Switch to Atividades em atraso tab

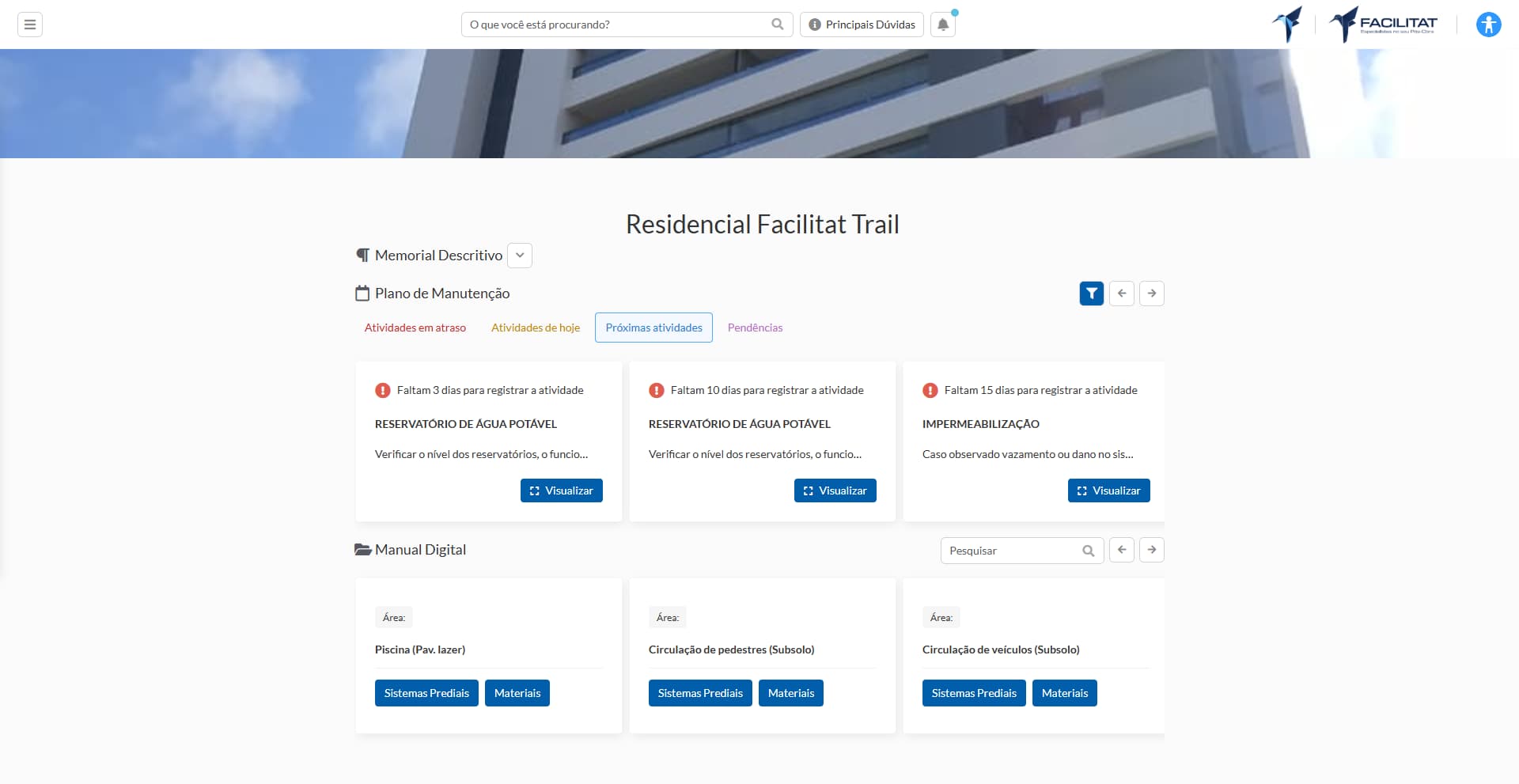pyautogui.click(x=415, y=328)
